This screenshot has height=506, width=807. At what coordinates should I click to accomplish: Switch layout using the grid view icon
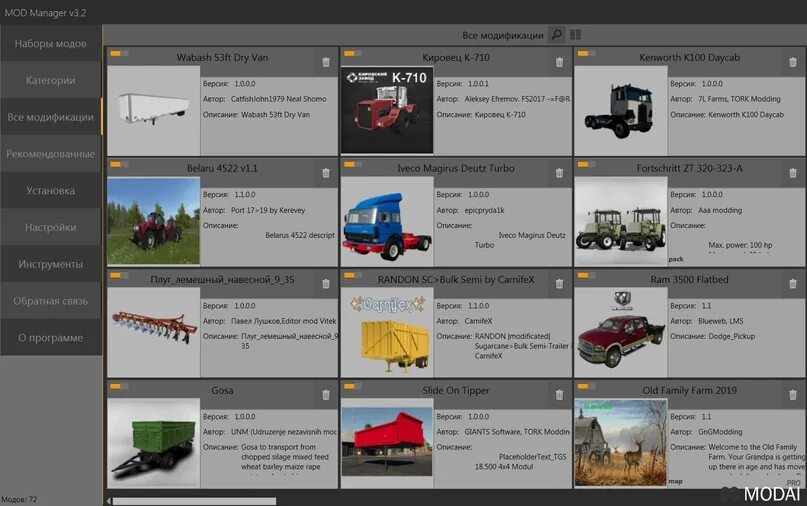click(575, 34)
